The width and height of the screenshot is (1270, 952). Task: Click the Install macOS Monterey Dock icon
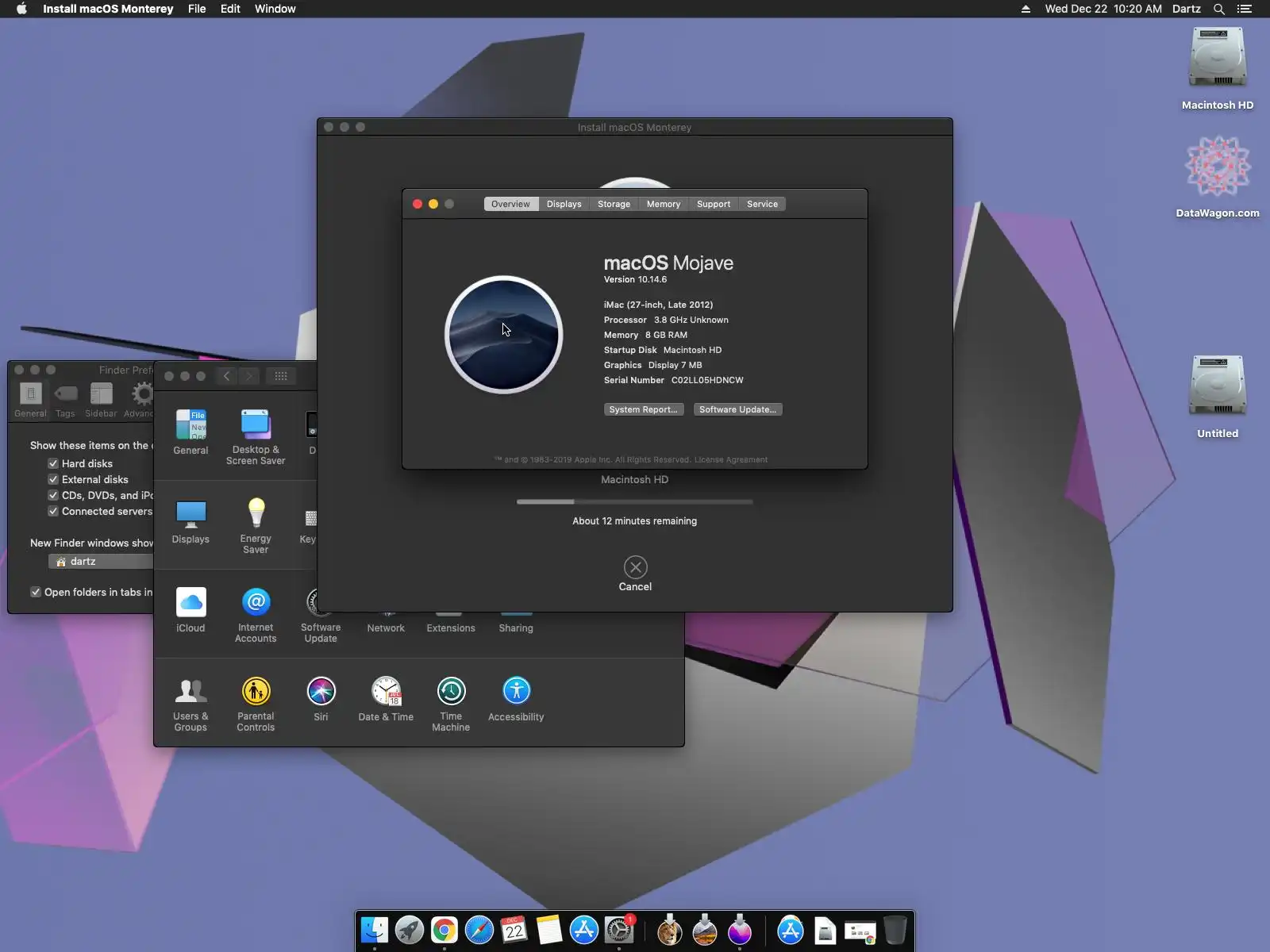tap(740, 930)
